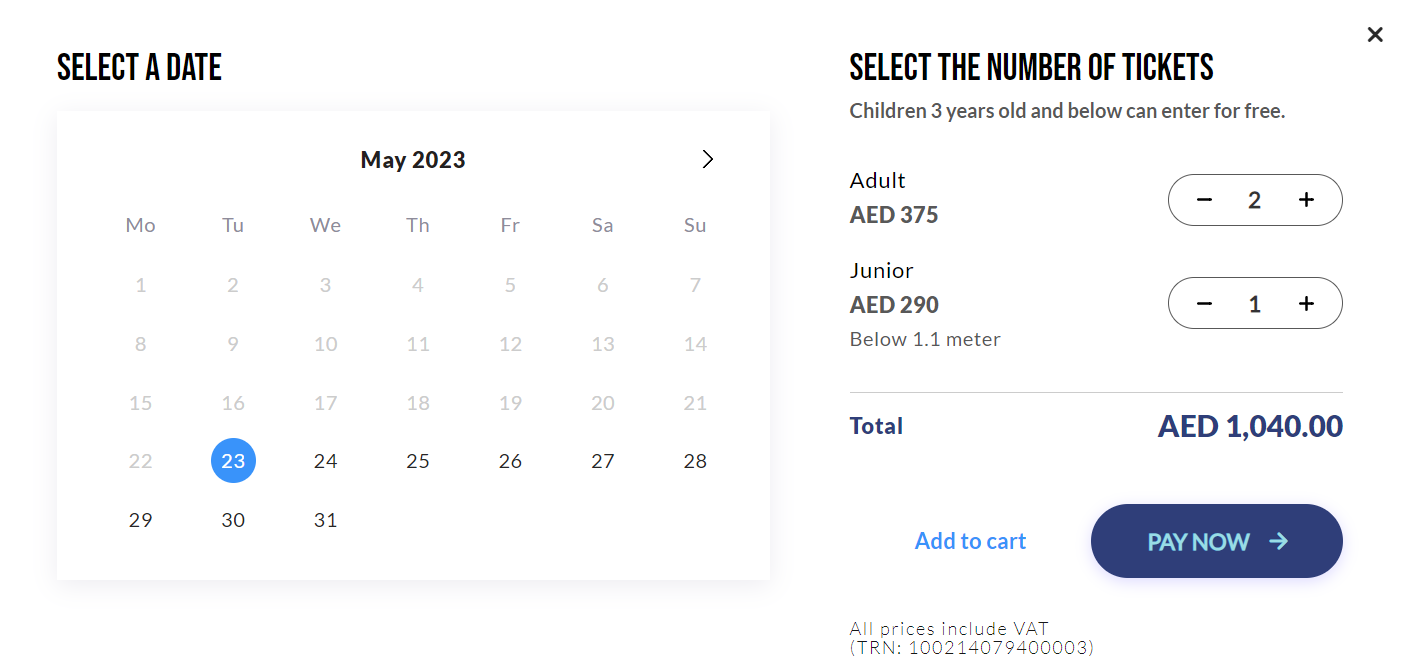
Task: Decrease Junior ticket count
Action: [1204, 304]
